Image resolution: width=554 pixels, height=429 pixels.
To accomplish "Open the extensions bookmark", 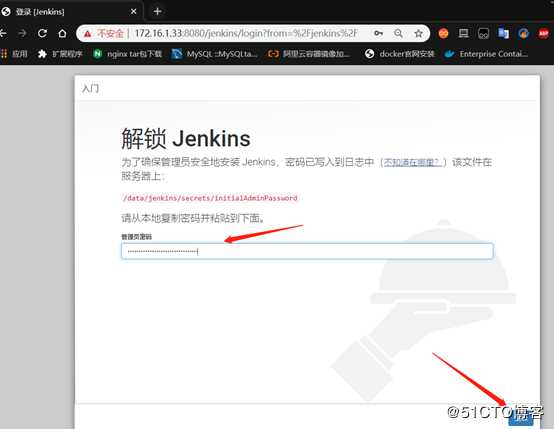I will point(60,54).
